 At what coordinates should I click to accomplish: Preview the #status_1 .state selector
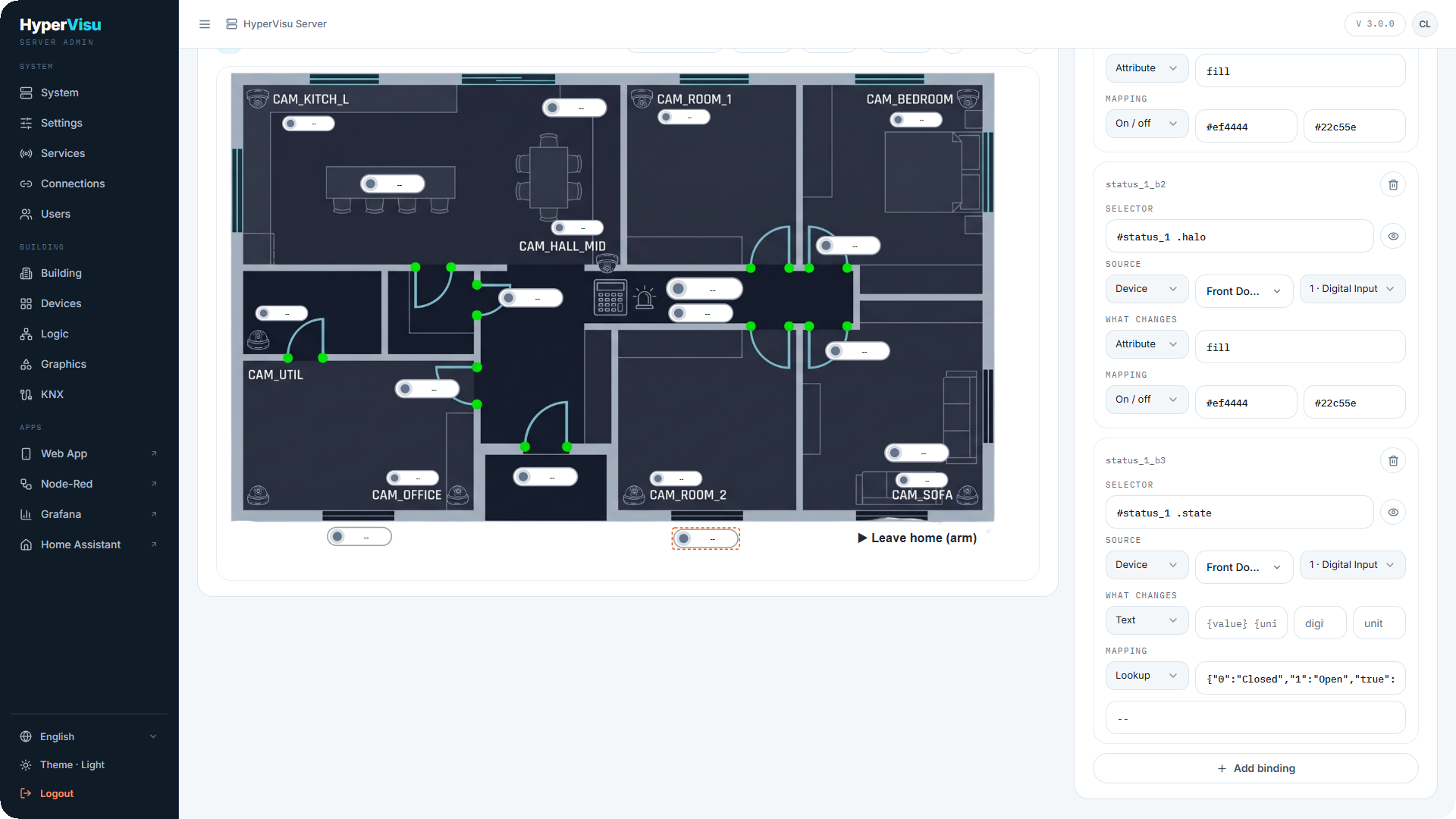pyautogui.click(x=1393, y=513)
